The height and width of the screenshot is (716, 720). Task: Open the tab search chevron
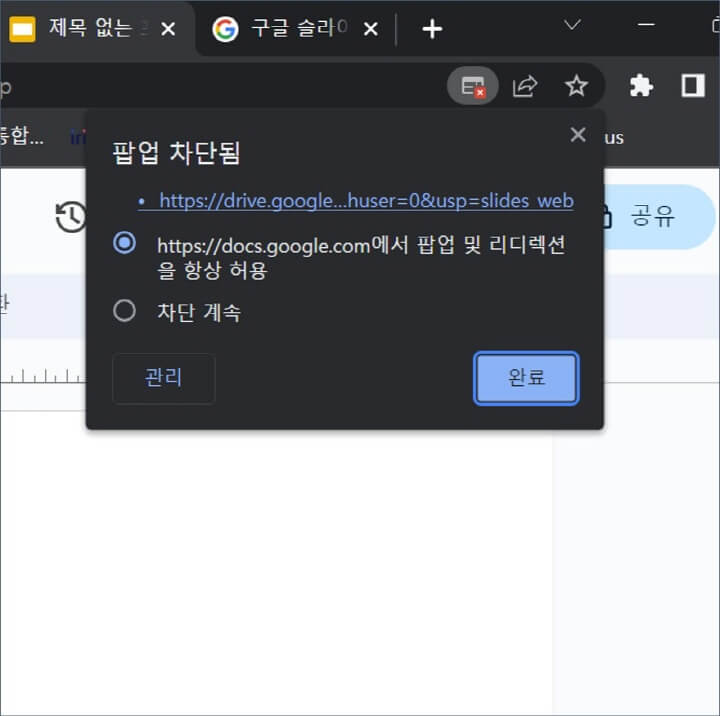pos(572,25)
